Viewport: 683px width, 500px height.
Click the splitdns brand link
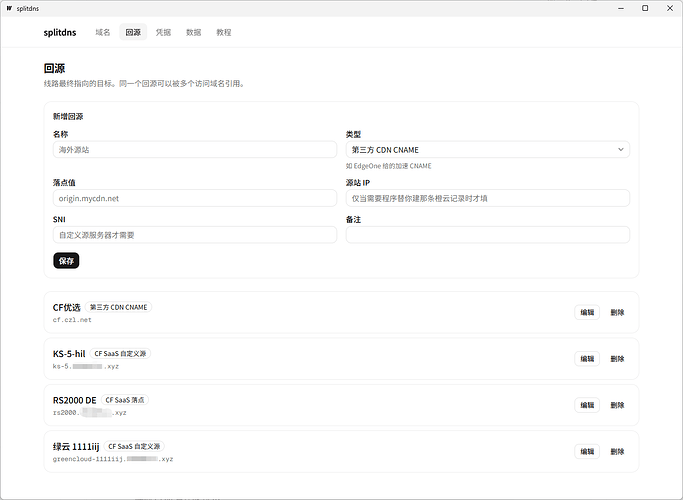(x=60, y=33)
